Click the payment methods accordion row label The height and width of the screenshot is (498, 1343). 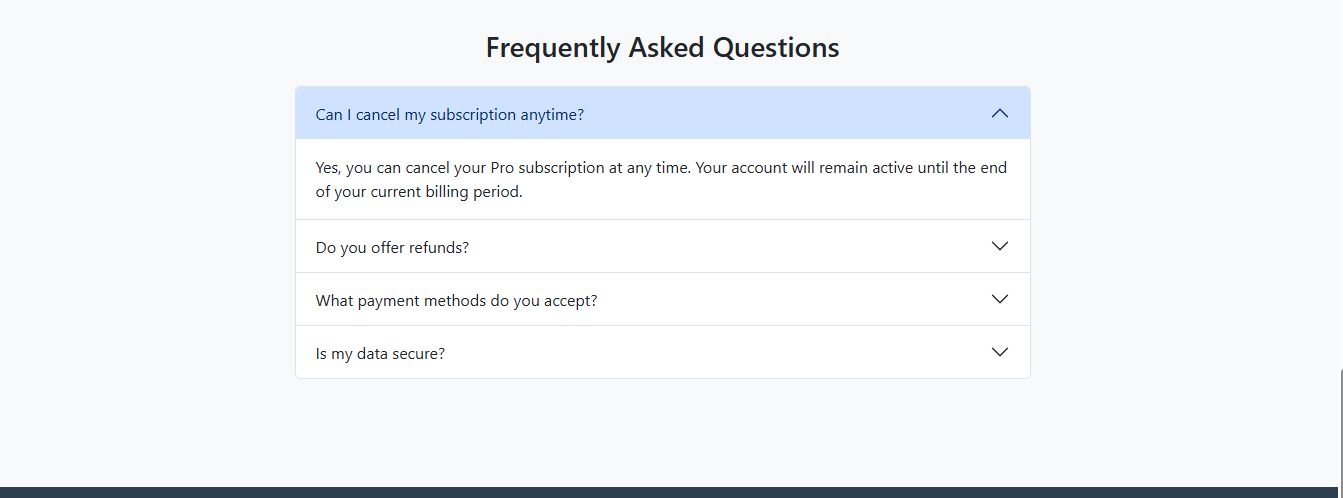456,300
